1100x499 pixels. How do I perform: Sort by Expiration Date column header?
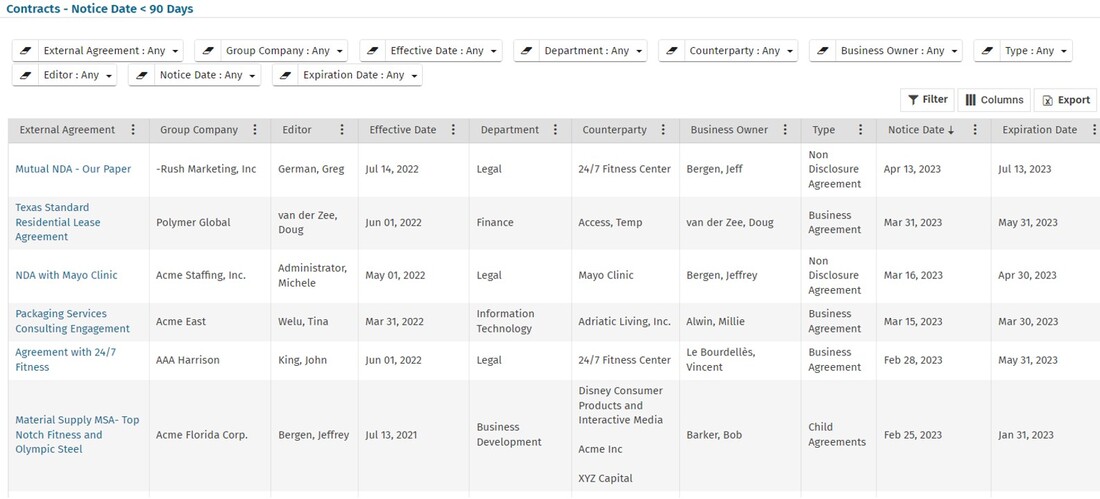click(x=1039, y=130)
